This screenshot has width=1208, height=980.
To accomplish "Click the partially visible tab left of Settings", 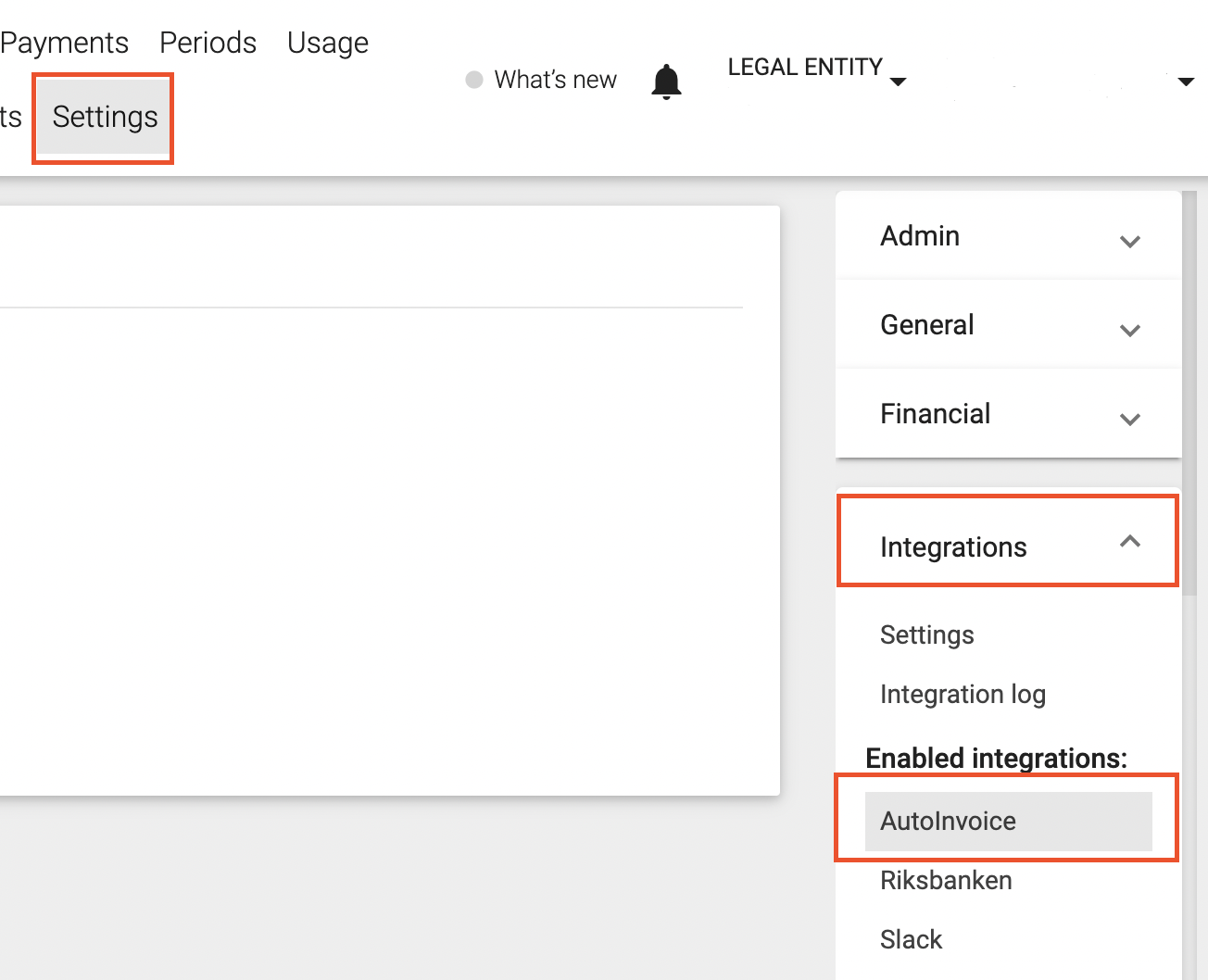I will (10, 118).
